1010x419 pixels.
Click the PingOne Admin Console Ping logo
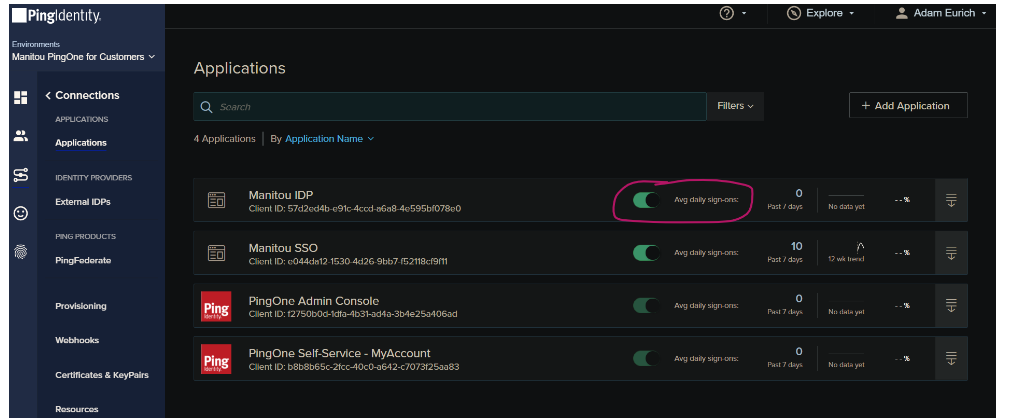pos(216,306)
